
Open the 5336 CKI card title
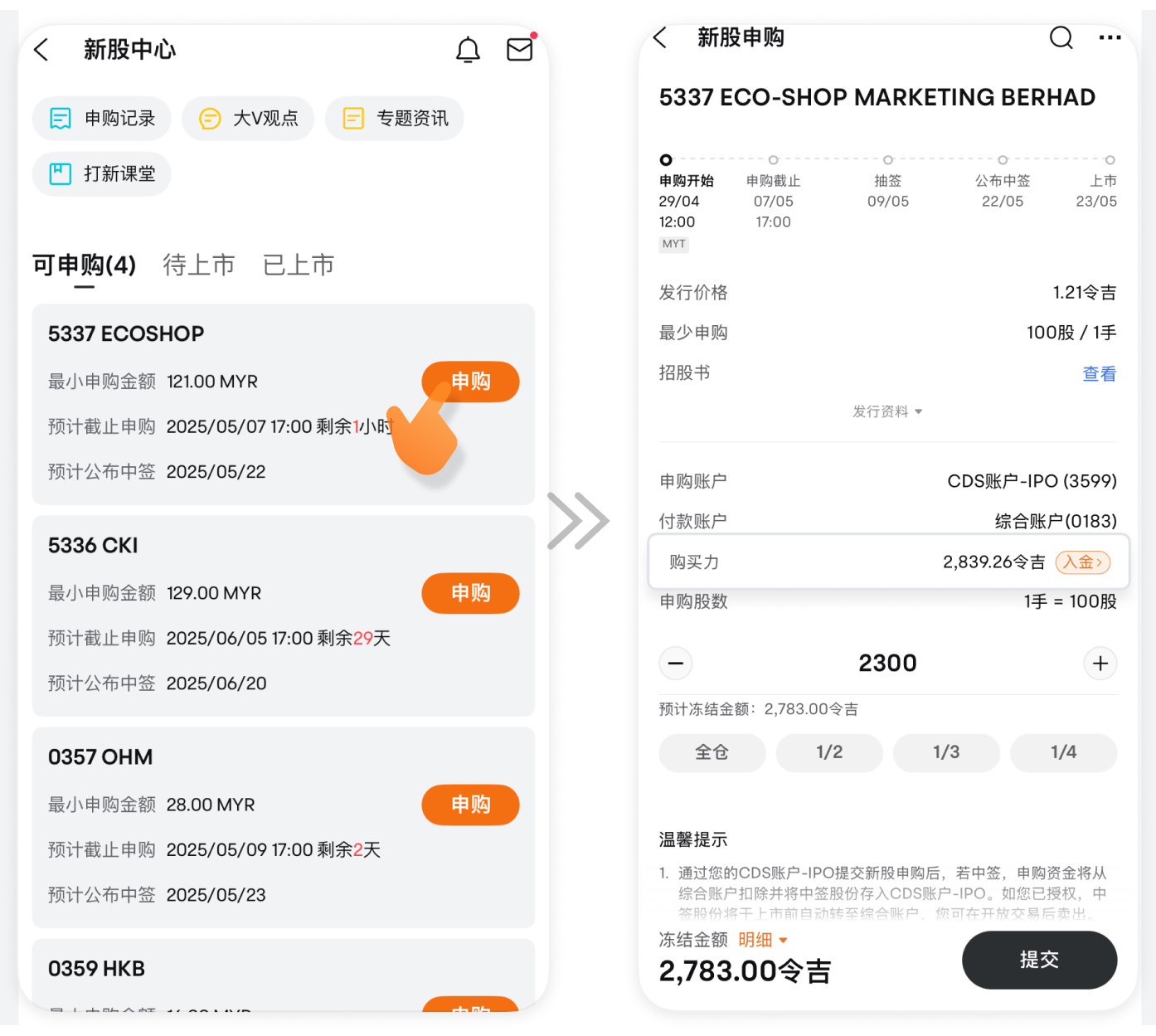(x=93, y=546)
